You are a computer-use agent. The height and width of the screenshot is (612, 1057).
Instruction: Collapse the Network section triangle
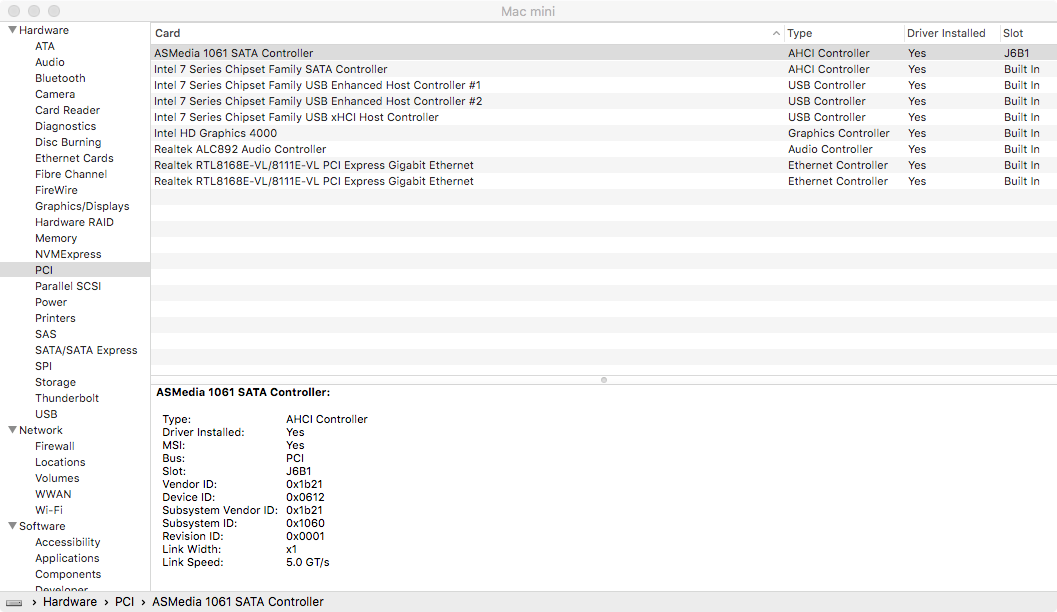12,430
